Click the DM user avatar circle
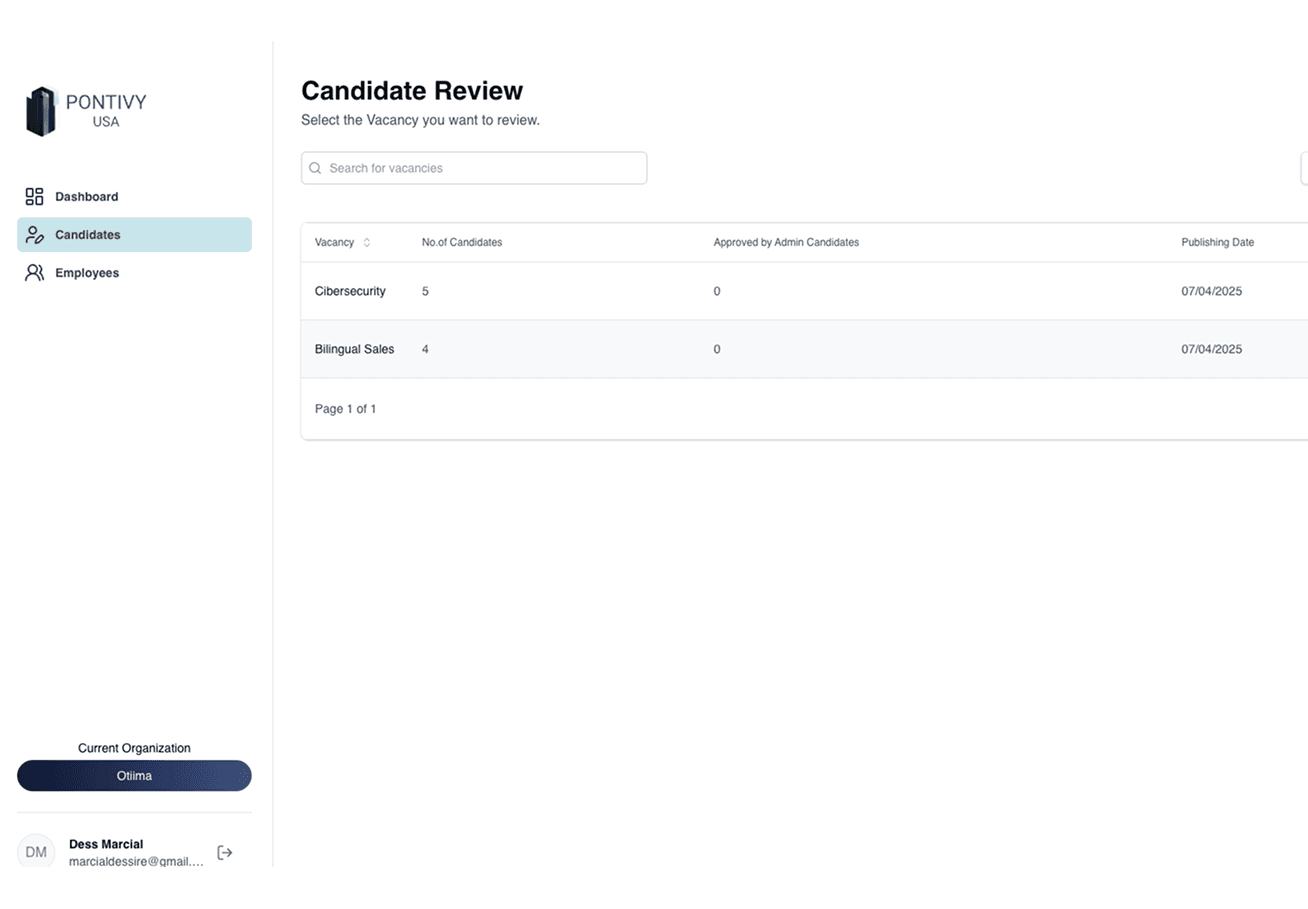 (x=36, y=852)
